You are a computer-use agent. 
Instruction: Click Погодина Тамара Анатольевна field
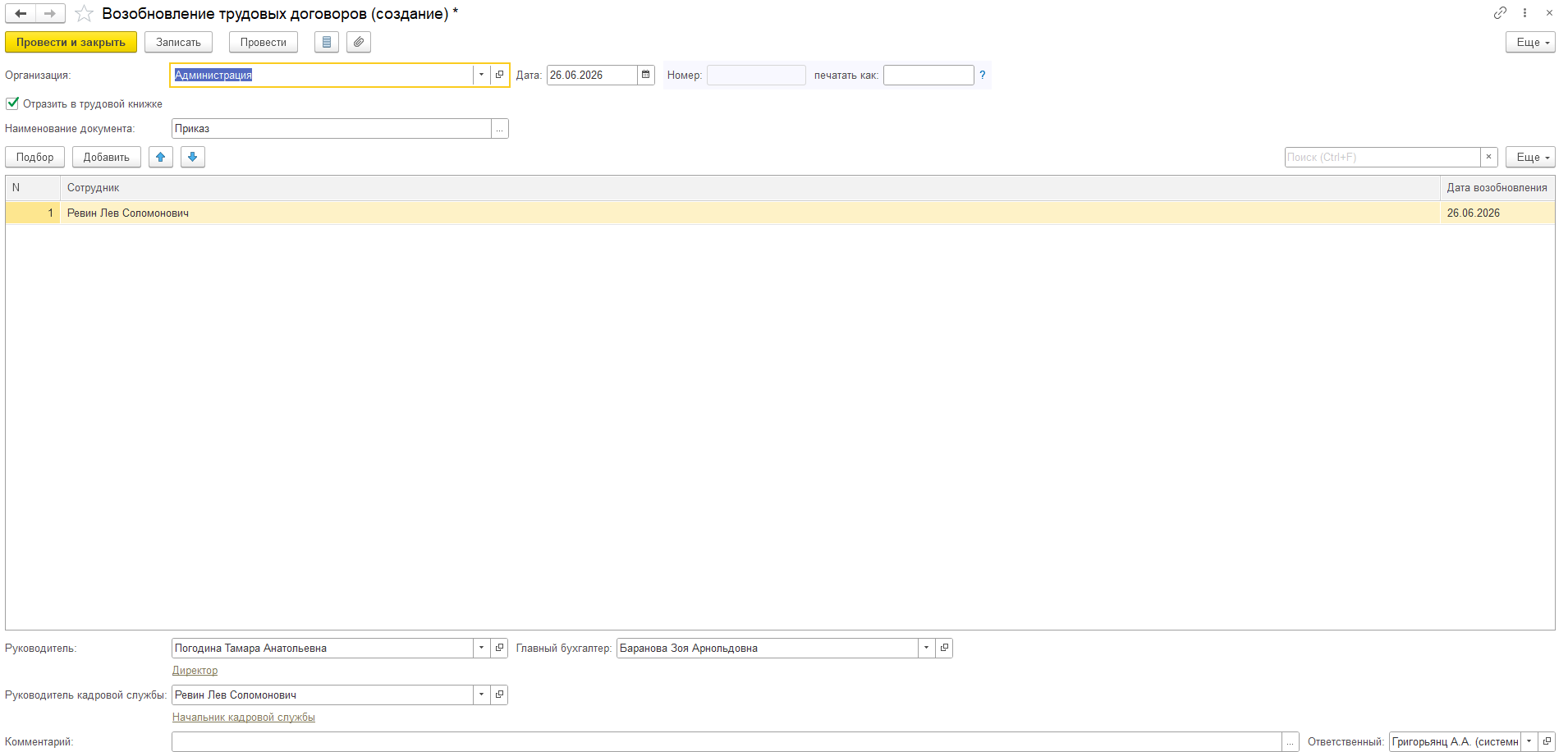[322, 648]
